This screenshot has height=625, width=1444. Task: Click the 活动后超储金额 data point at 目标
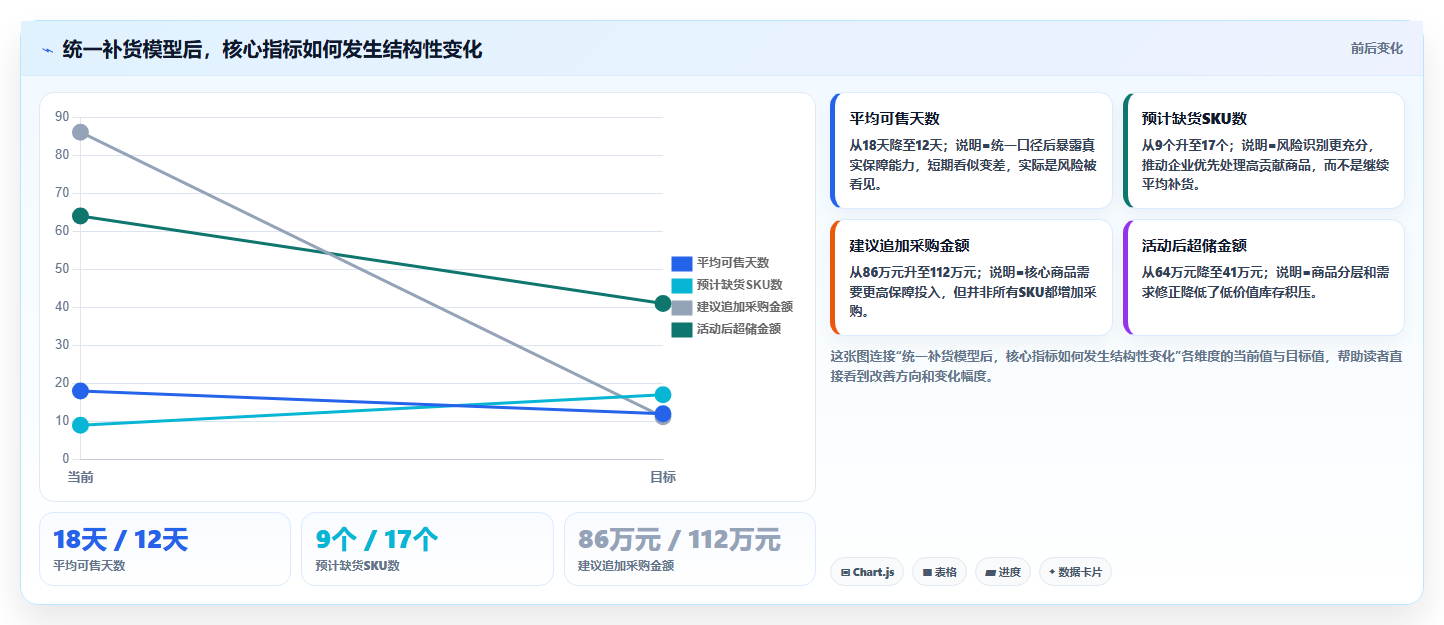click(x=662, y=303)
